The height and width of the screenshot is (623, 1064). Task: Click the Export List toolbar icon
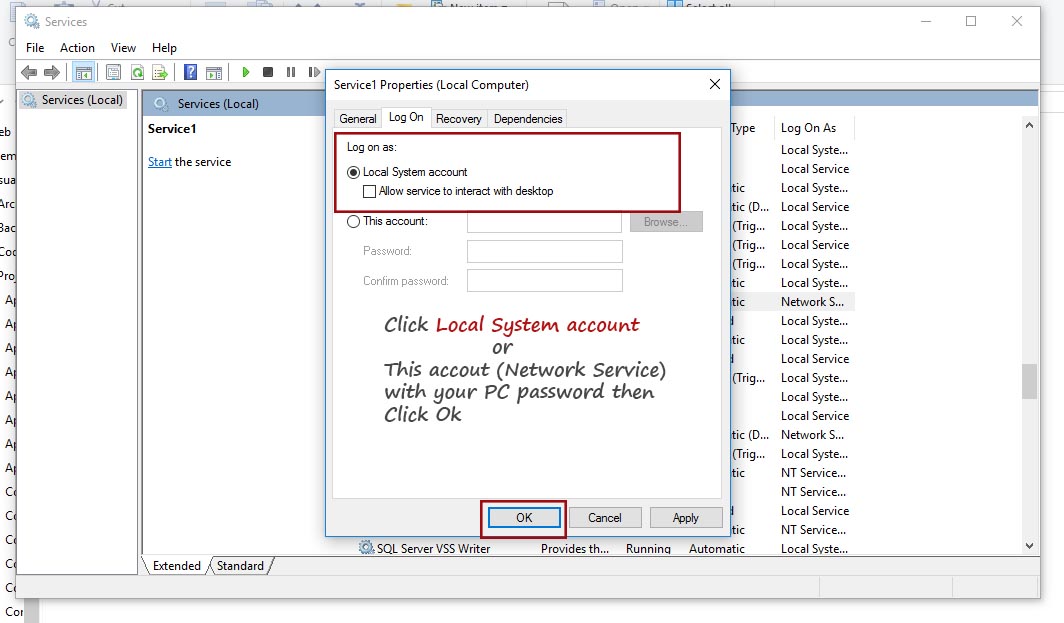[160, 72]
